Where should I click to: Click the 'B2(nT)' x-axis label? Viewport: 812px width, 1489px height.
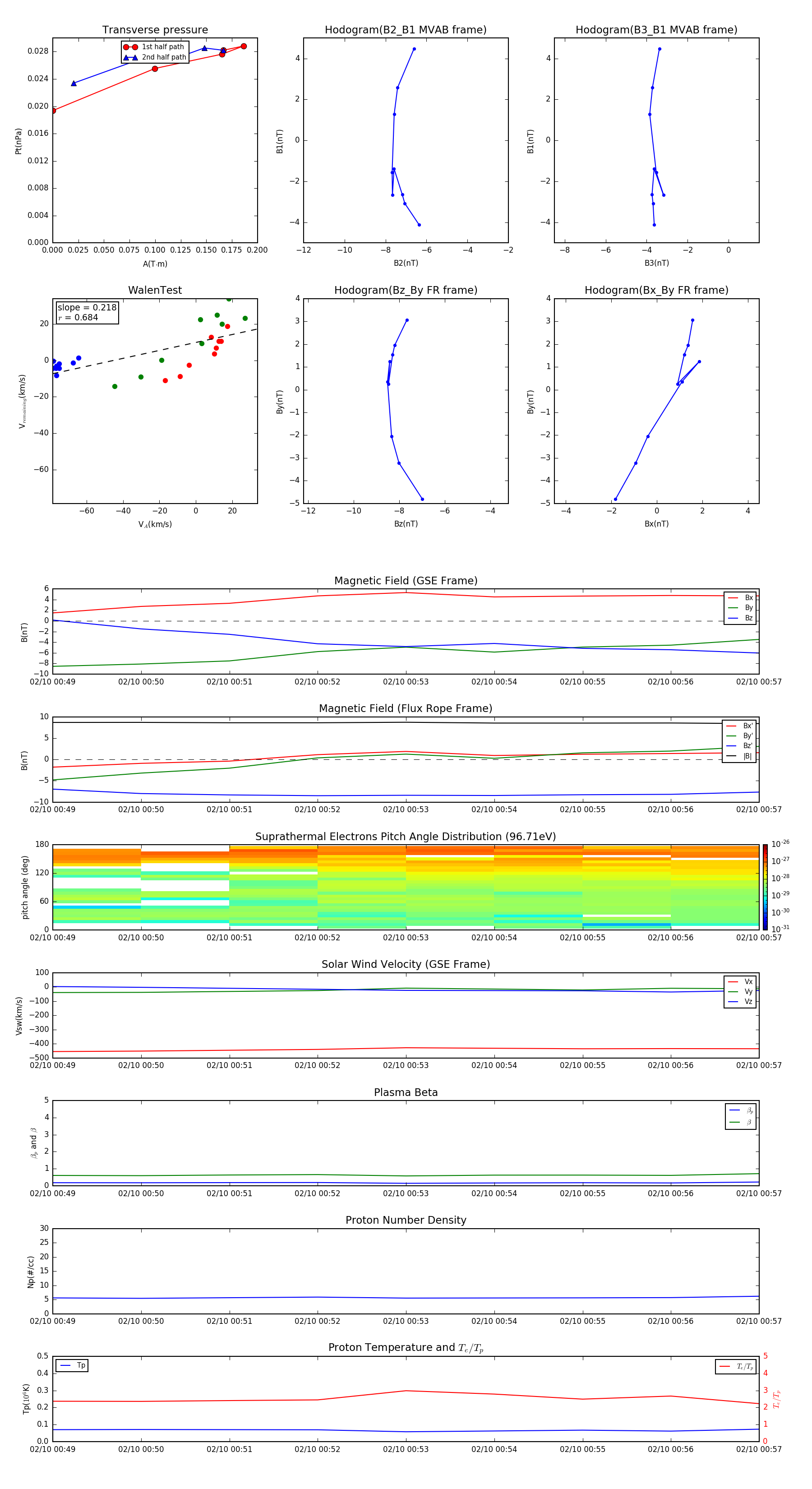pos(406,263)
